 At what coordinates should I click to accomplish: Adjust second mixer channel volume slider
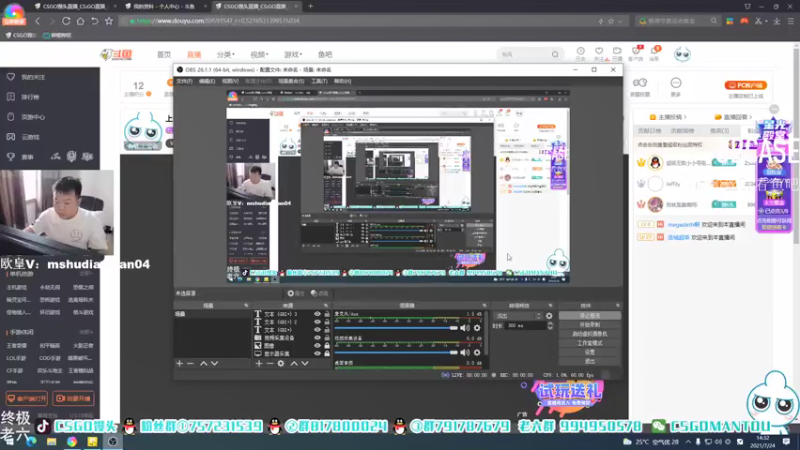click(396, 353)
